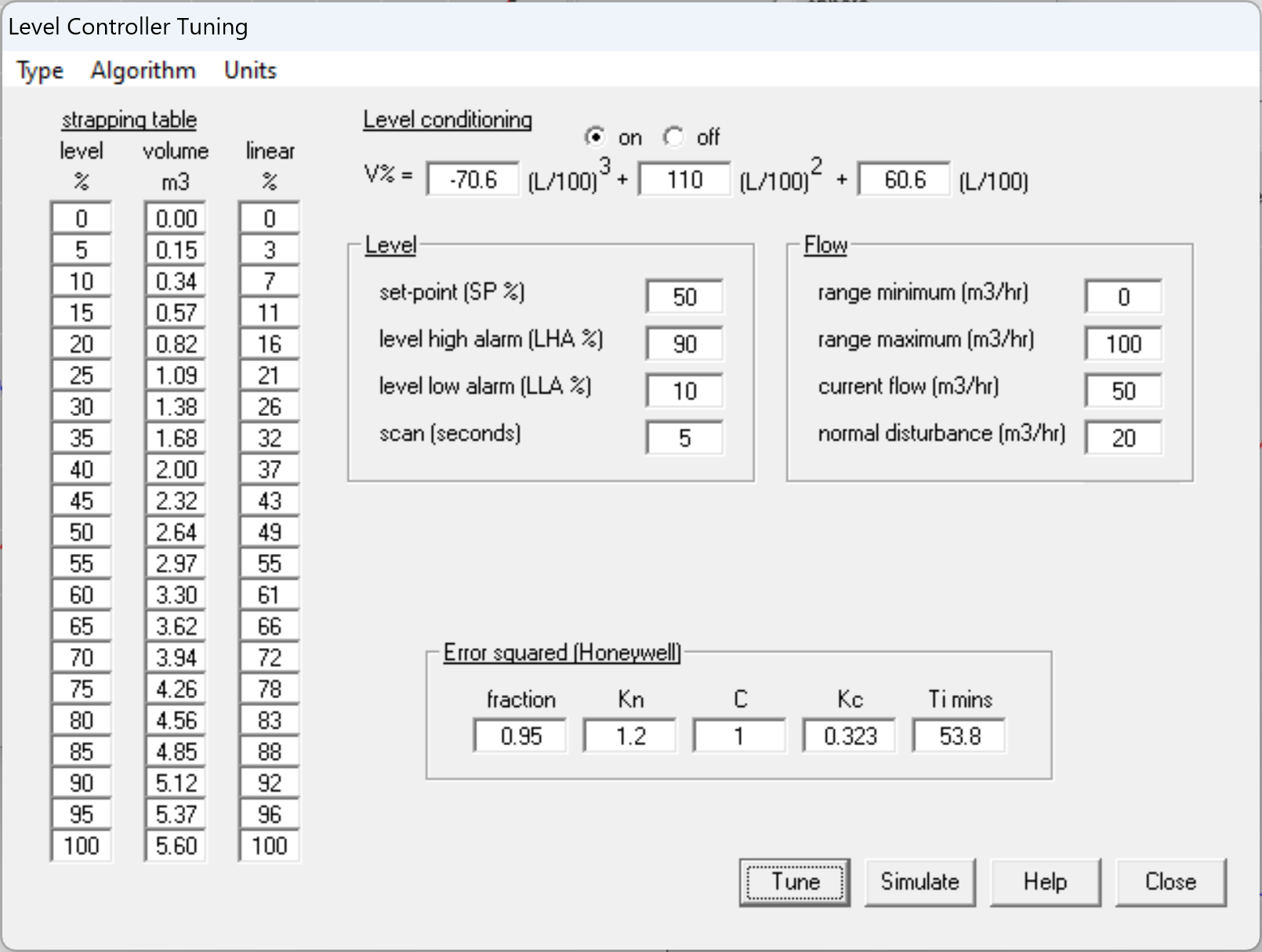Focus the scan seconds input
The image size is (1262, 952).
[x=684, y=438]
